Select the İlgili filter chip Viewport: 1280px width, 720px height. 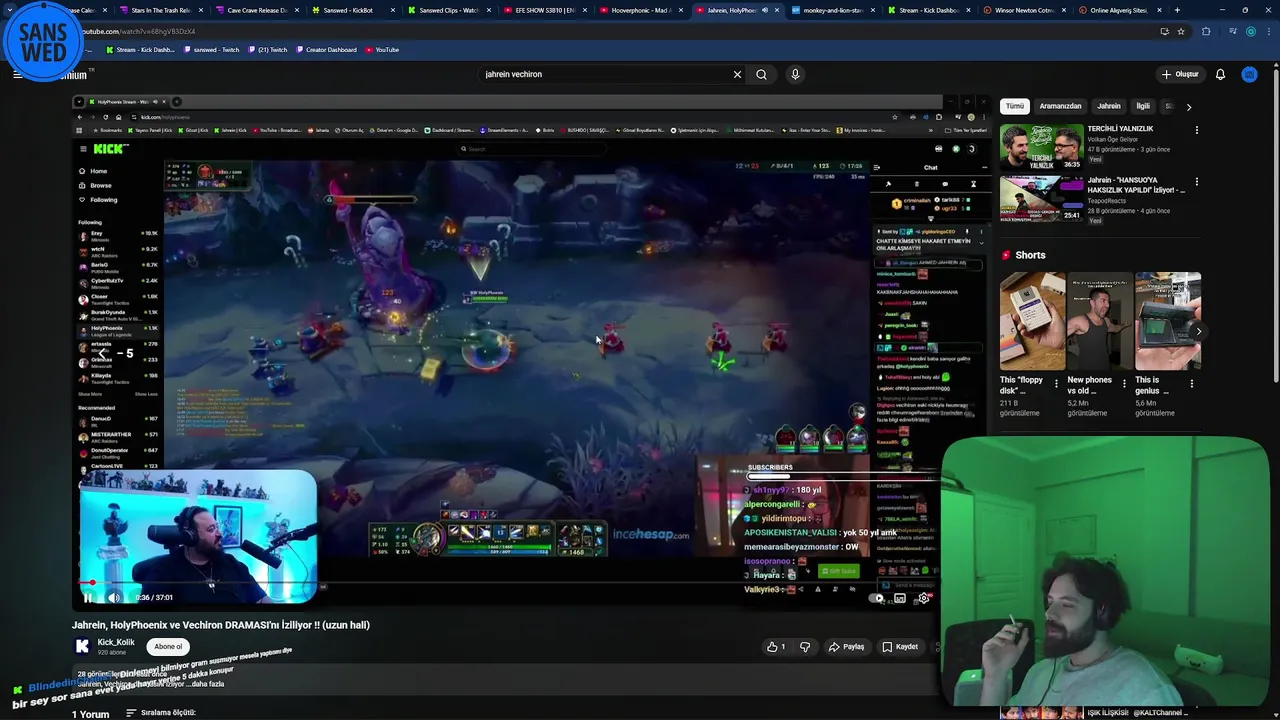point(1143,106)
